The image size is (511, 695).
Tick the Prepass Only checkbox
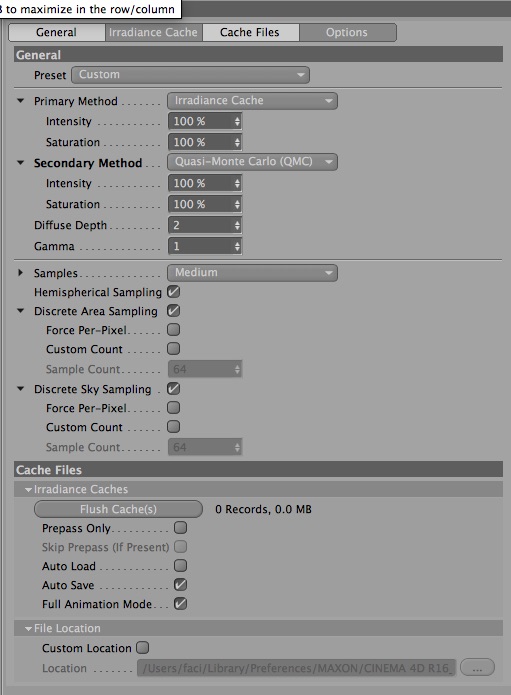(180, 527)
